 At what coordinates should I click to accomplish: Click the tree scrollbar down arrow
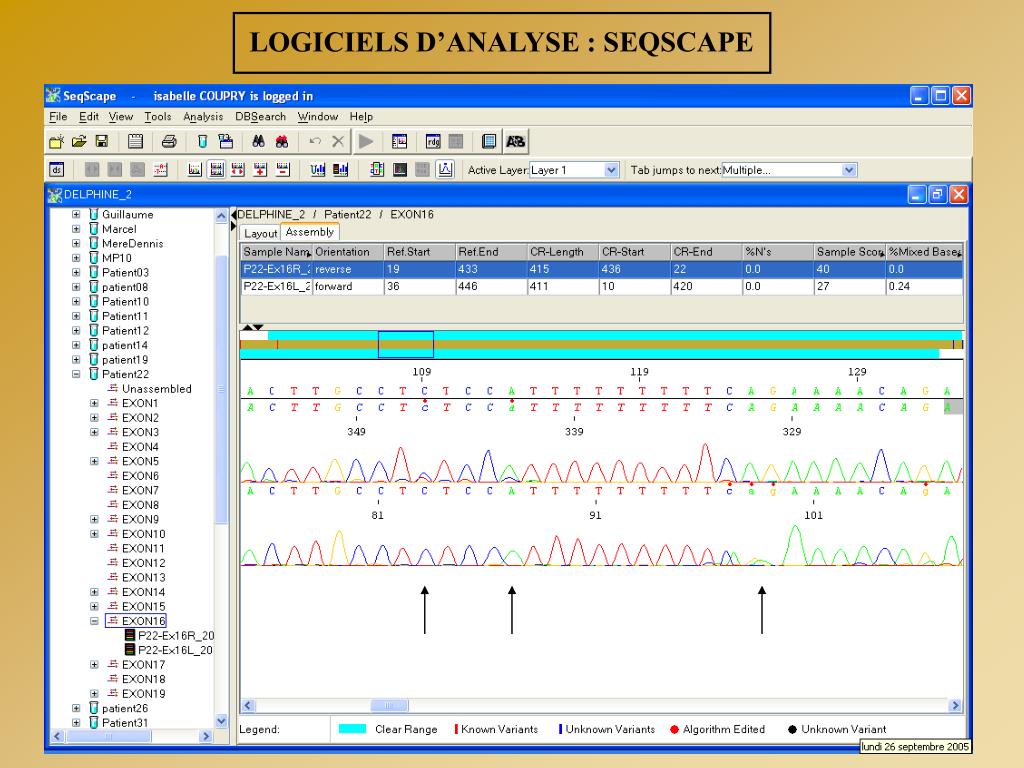pyautogui.click(x=221, y=721)
